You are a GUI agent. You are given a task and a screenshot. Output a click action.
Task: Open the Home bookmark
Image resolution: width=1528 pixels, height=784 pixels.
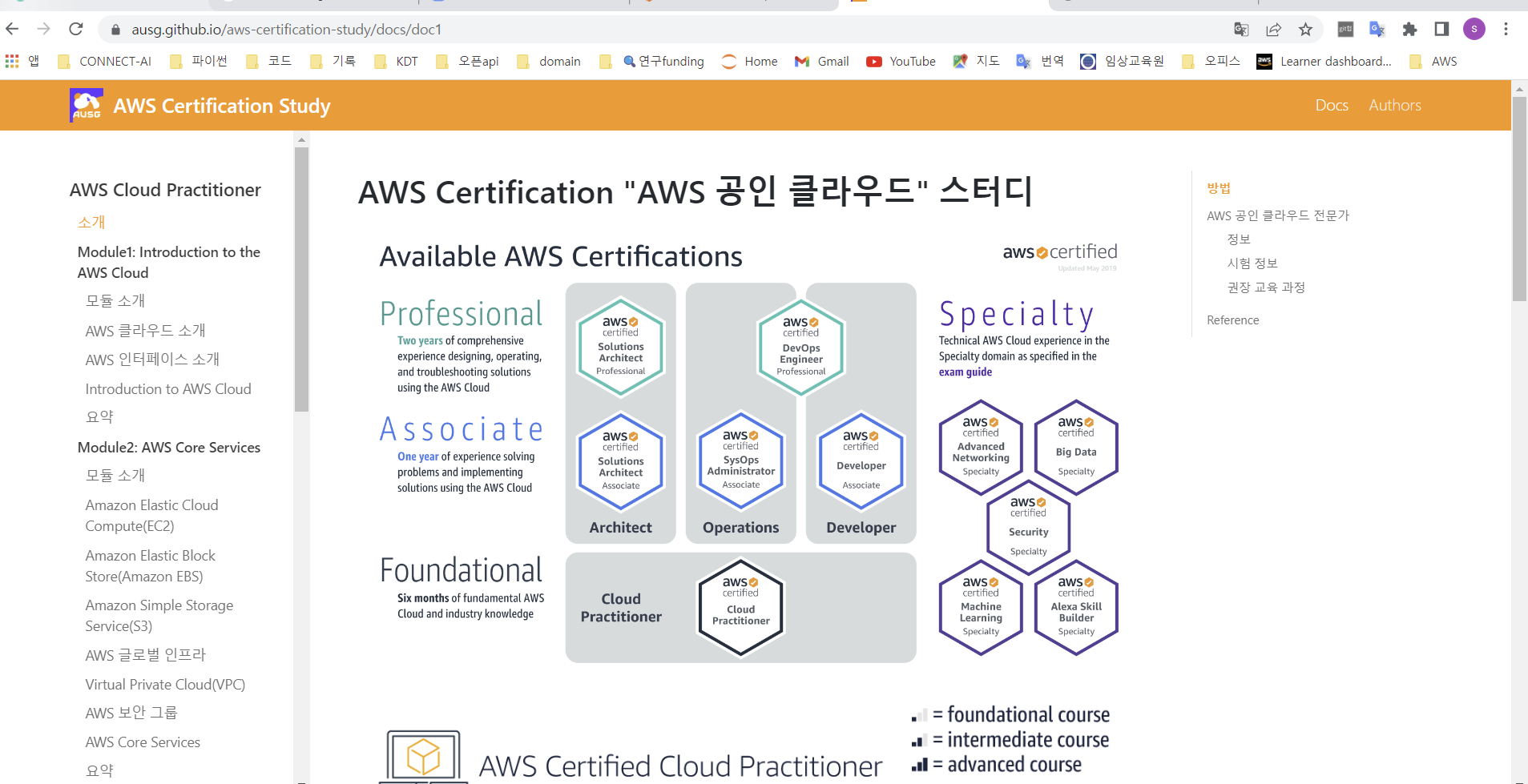coord(749,61)
